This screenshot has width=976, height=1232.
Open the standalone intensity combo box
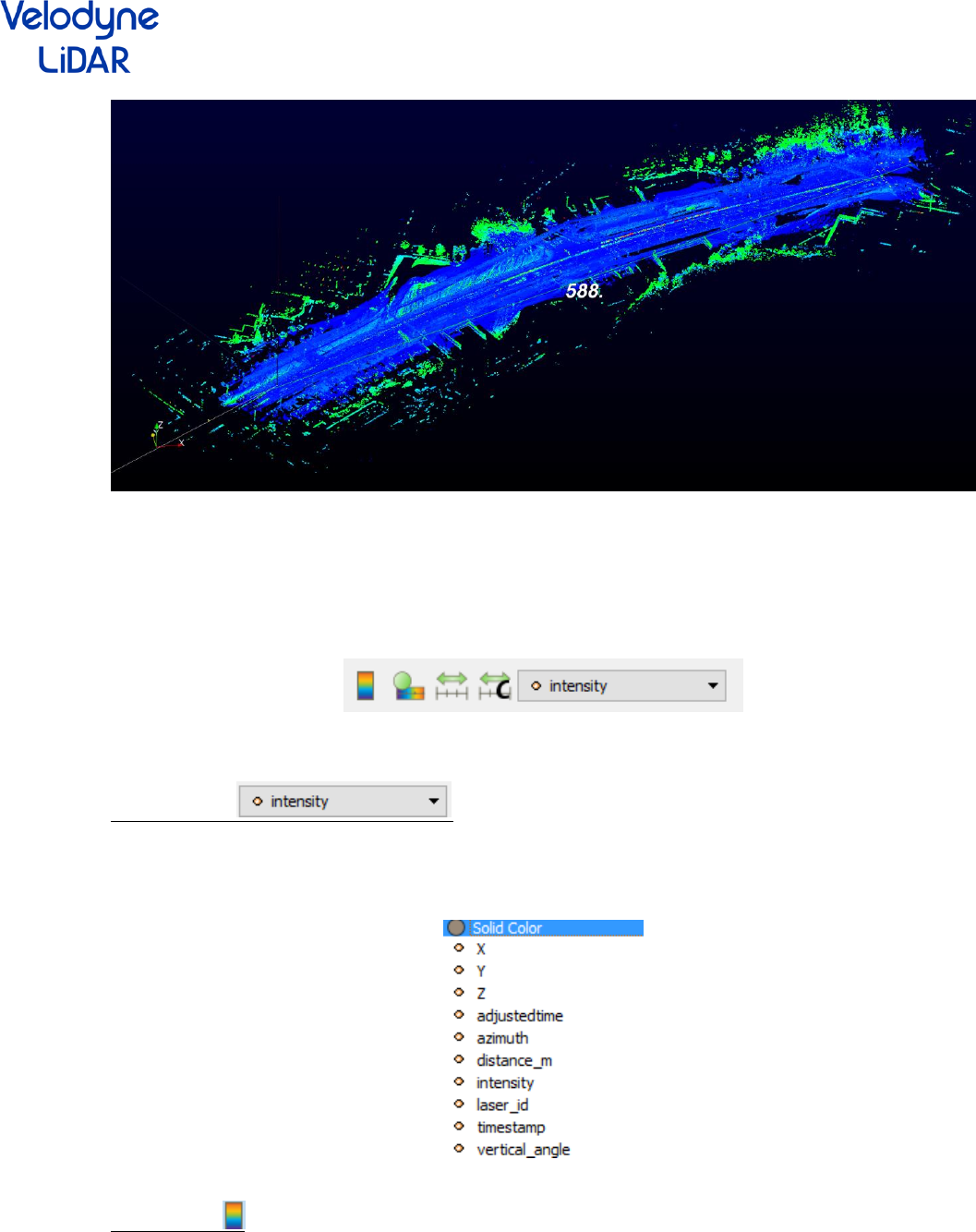(343, 801)
